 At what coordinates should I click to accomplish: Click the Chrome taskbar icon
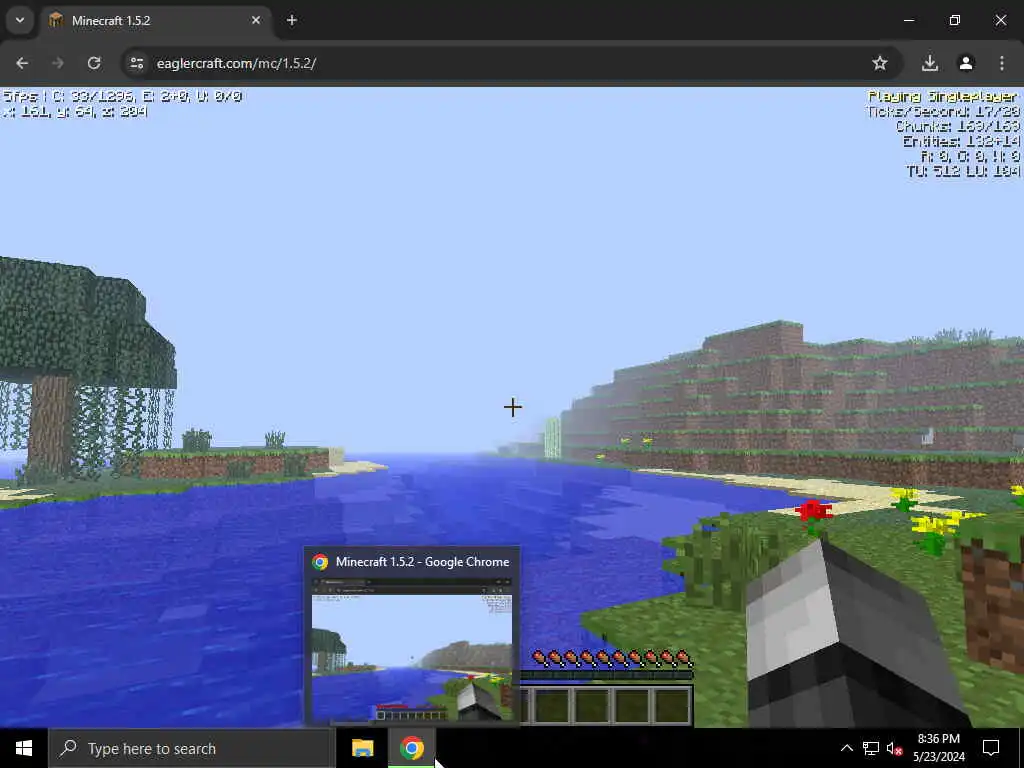click(411, 748)
